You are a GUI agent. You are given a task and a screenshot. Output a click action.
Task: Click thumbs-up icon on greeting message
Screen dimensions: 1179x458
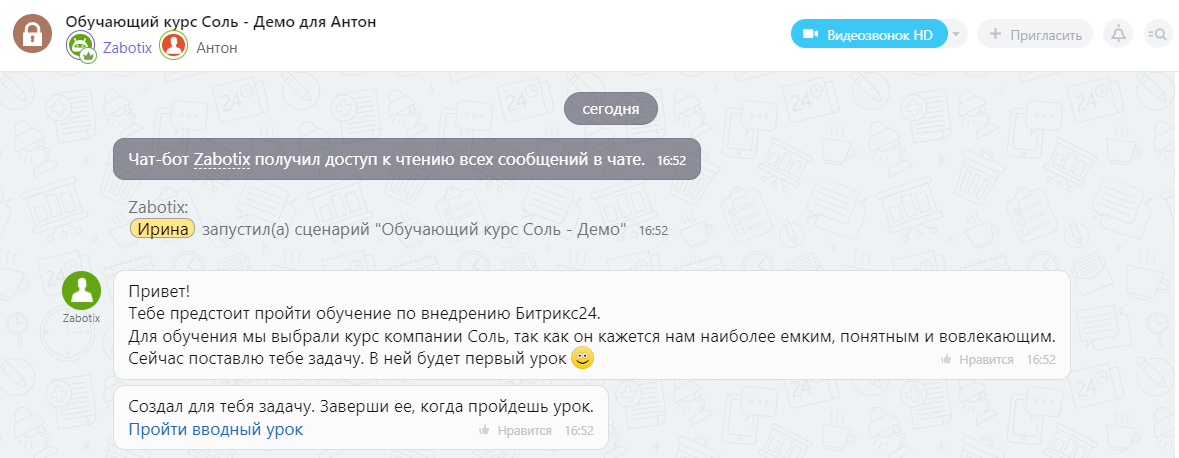click(x=946, y=360)
